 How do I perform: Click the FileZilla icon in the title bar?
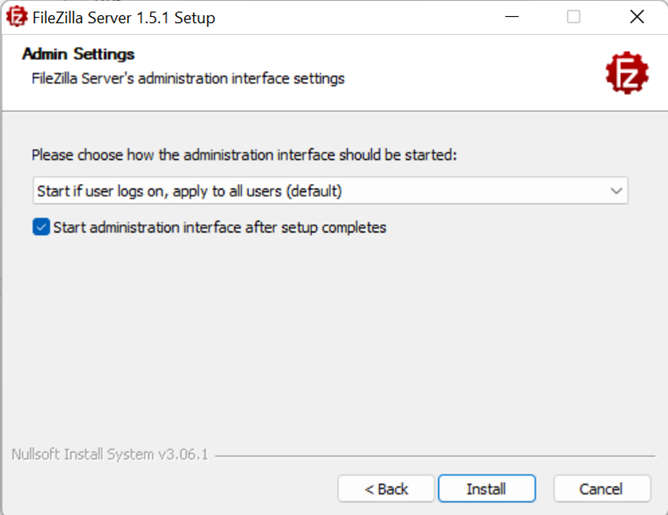coord(17,17)
